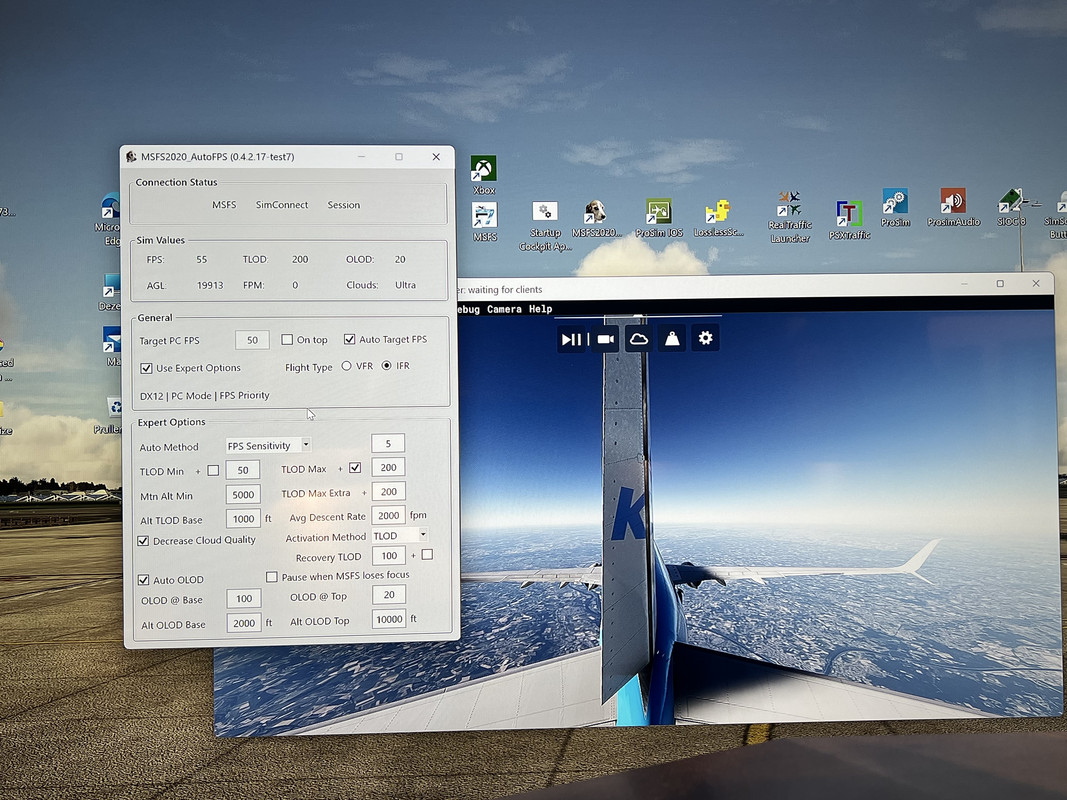Viewport: 1067px width, 800px height.
Task: Click the Alt OLOD Base field
Action: [x=244, y=623]
